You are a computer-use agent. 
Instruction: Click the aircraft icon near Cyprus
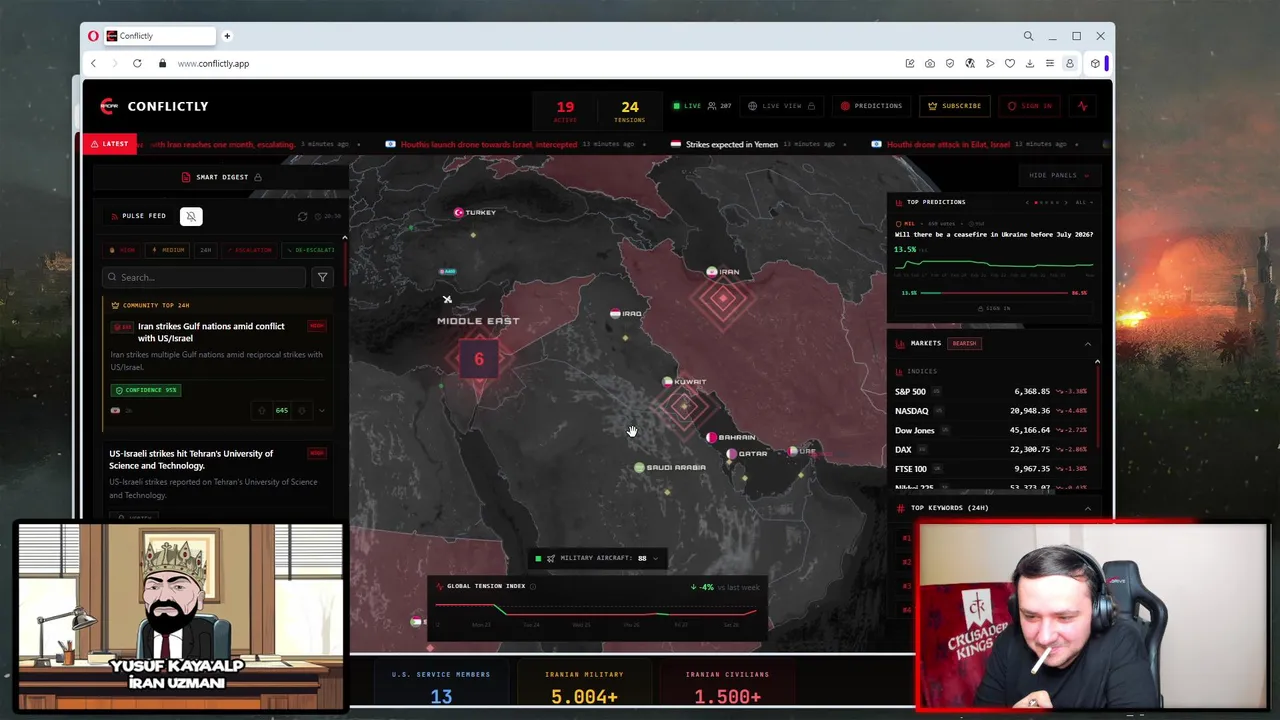coord(447,299)
